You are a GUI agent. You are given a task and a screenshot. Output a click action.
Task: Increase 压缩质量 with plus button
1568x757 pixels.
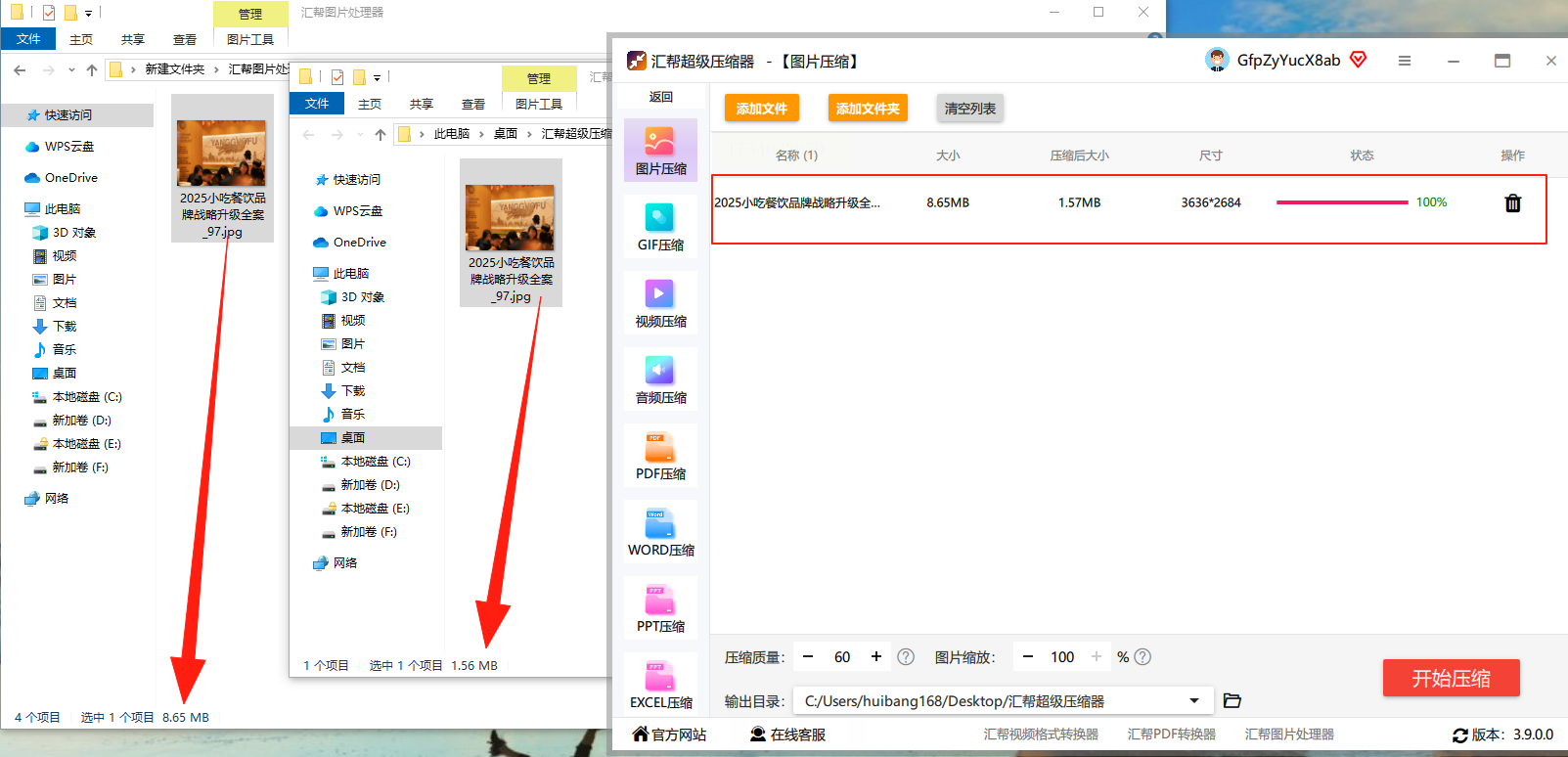[x=876, y=656]
